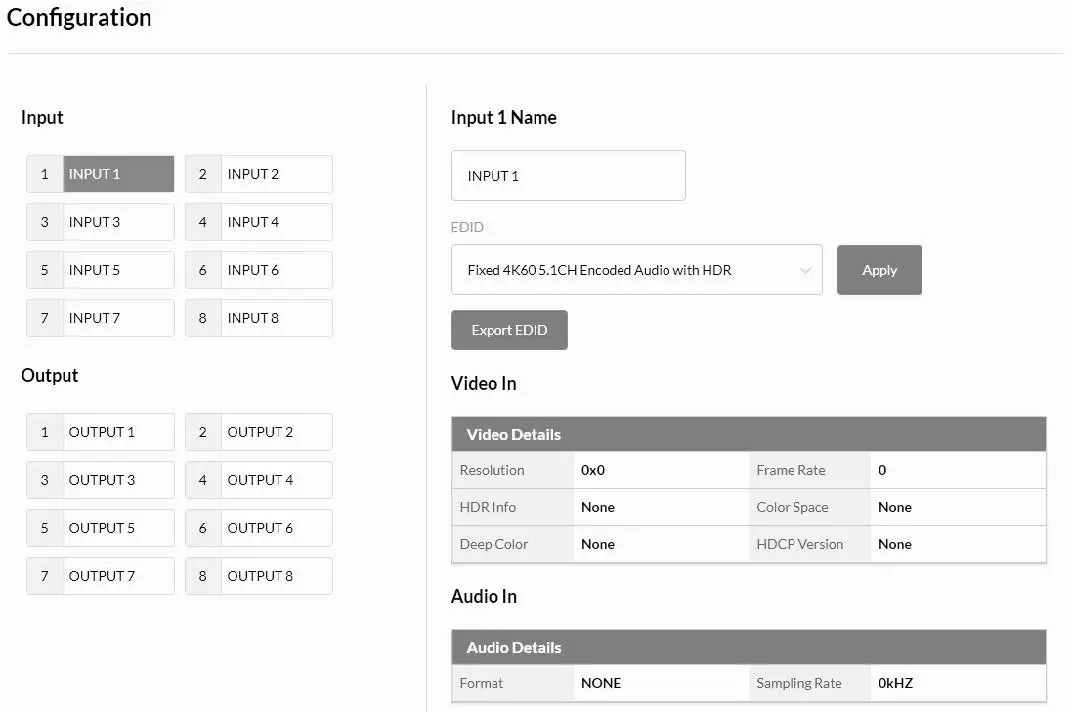Open the EDID dropdown list
The width and height of the screenshot is (1072, 712).
pyautogui.click(x=636, y=270)
